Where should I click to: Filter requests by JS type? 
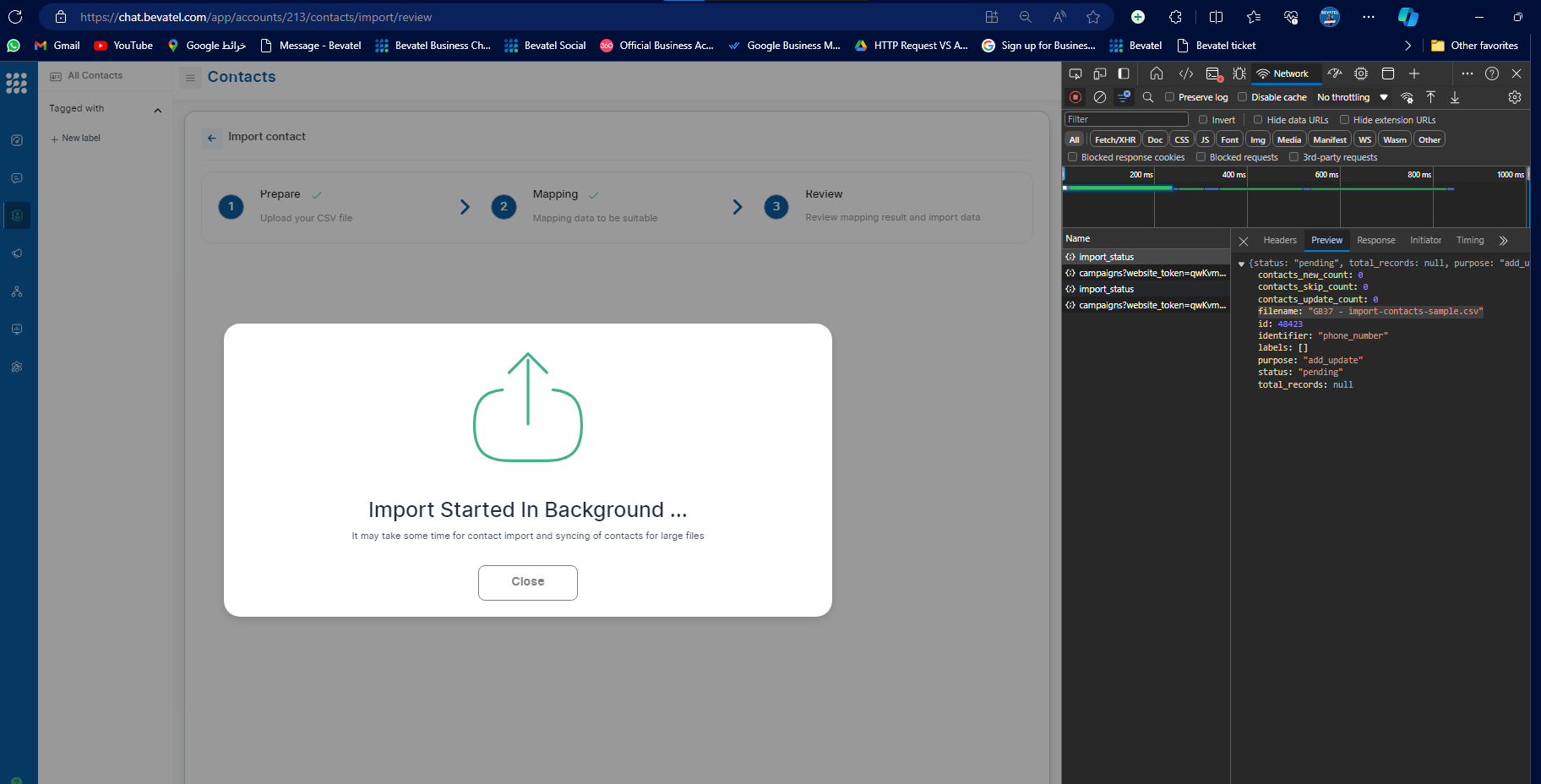coord(1205,139)
